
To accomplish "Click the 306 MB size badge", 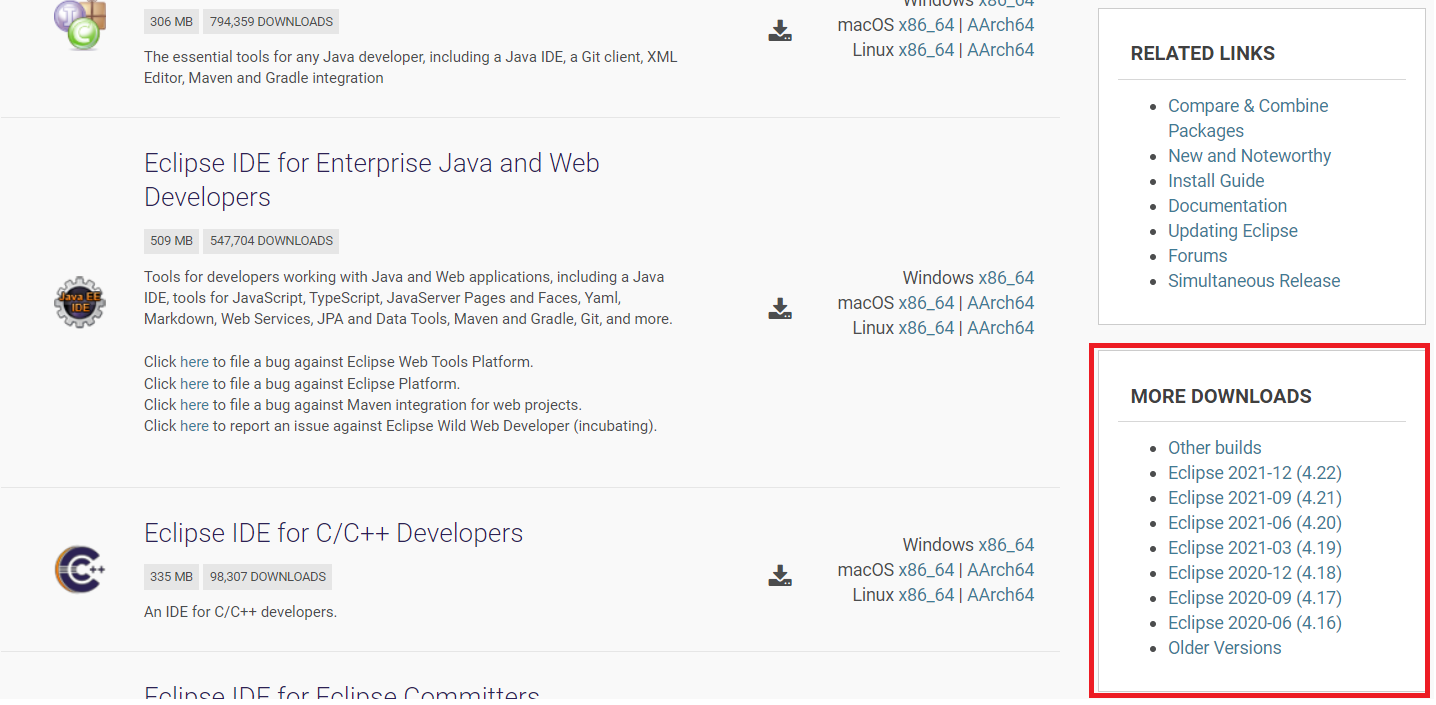I will (171, 21).
